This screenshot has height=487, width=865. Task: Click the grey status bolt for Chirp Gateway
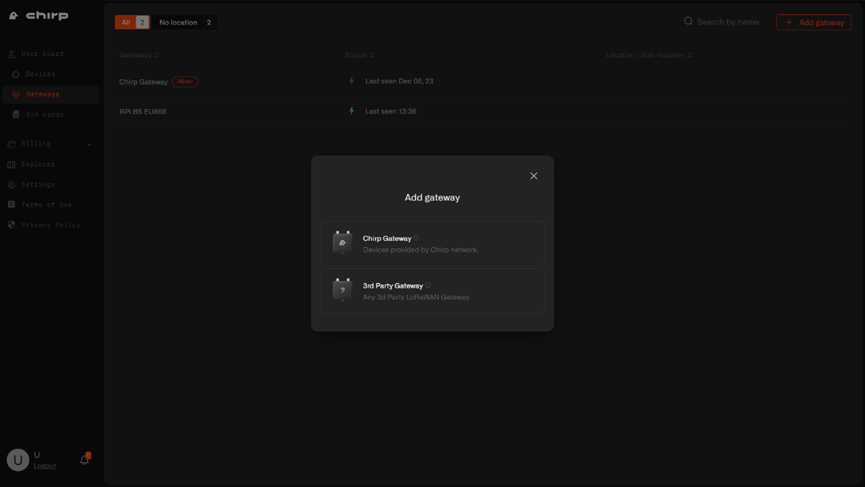click(x=351, y=81)
